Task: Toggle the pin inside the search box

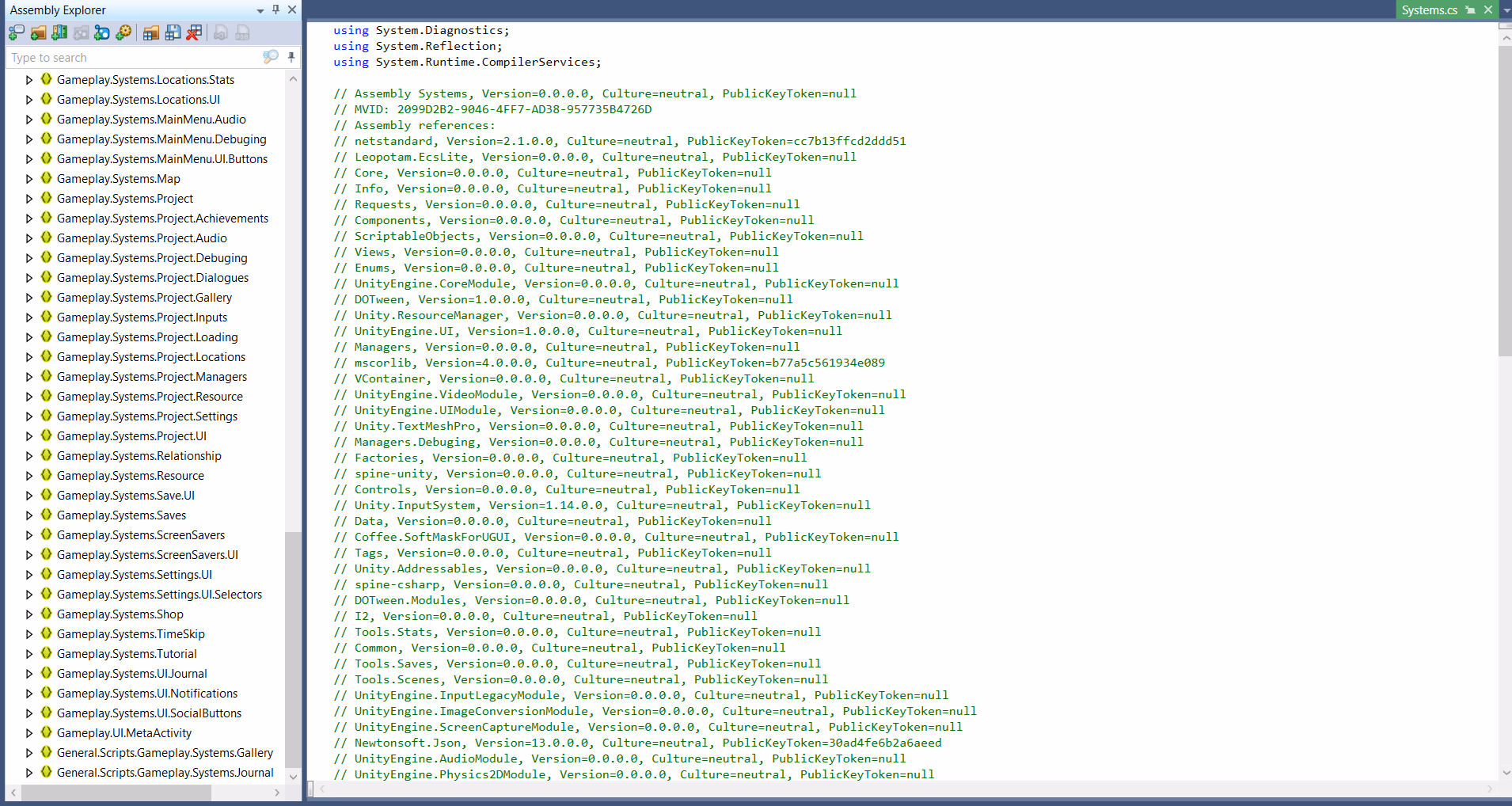Action: coord(291,57)
